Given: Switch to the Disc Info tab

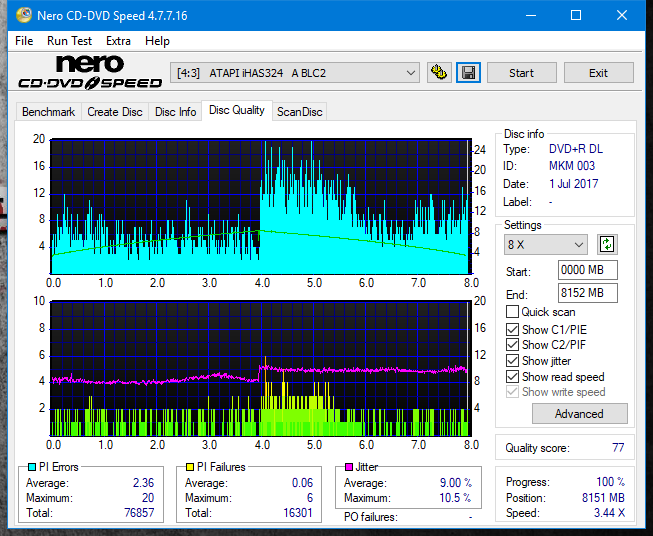Looking at the screenshot, I should click(175, 112).
